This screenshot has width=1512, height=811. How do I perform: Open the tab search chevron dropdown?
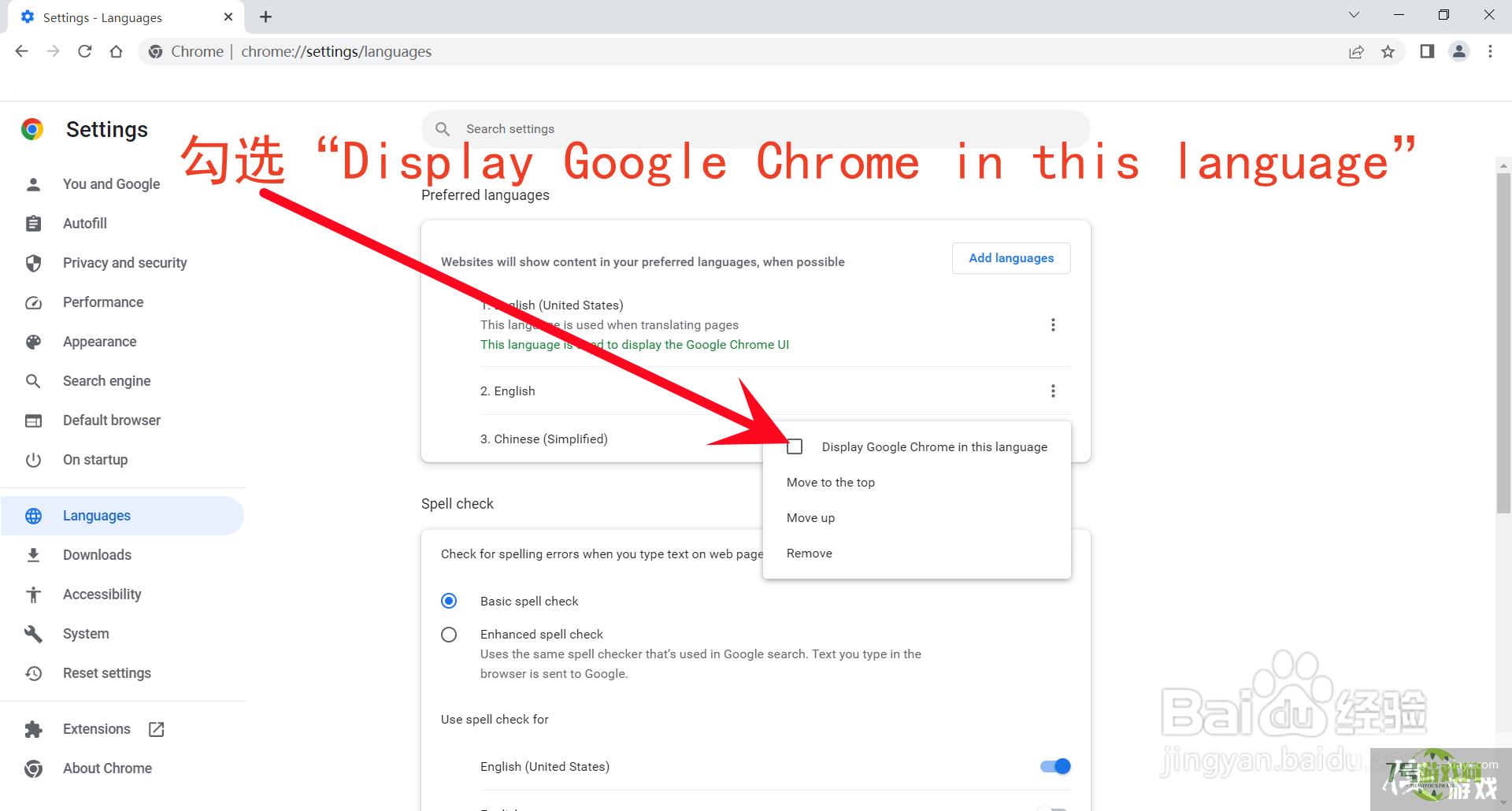tap(1354, 15)
